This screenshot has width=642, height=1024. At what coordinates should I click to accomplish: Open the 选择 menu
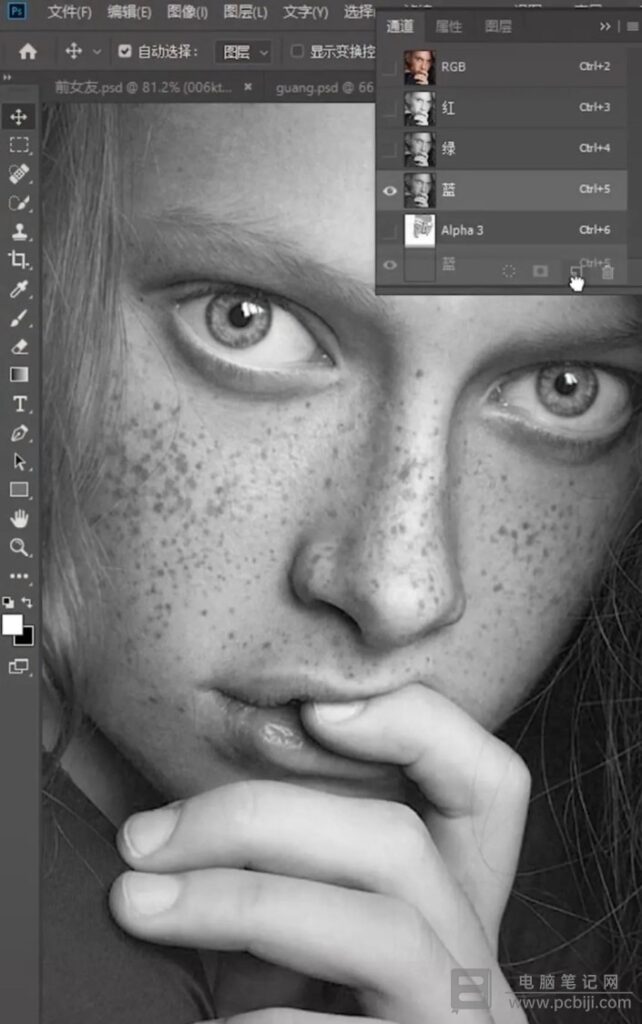point(359,12)
